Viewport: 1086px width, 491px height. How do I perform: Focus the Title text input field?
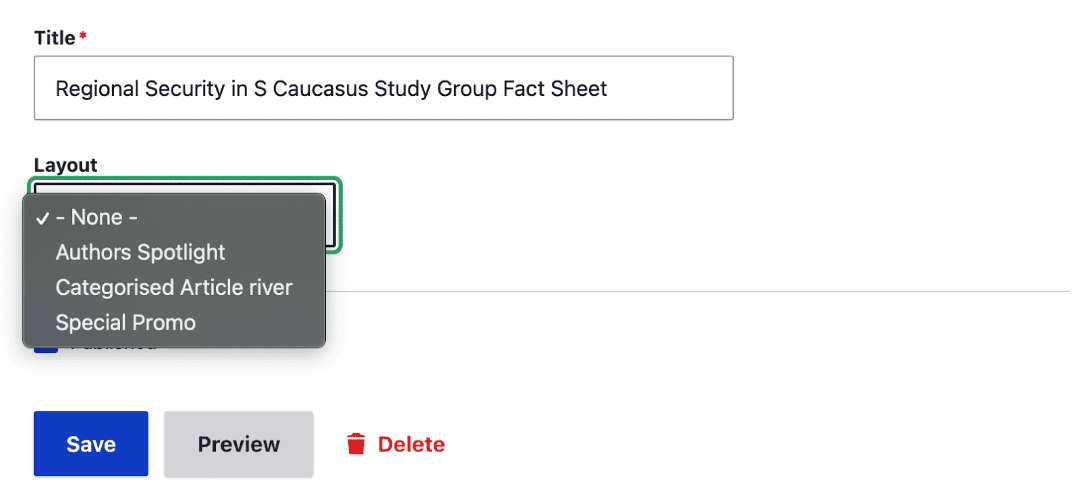(x=383, y=88)
